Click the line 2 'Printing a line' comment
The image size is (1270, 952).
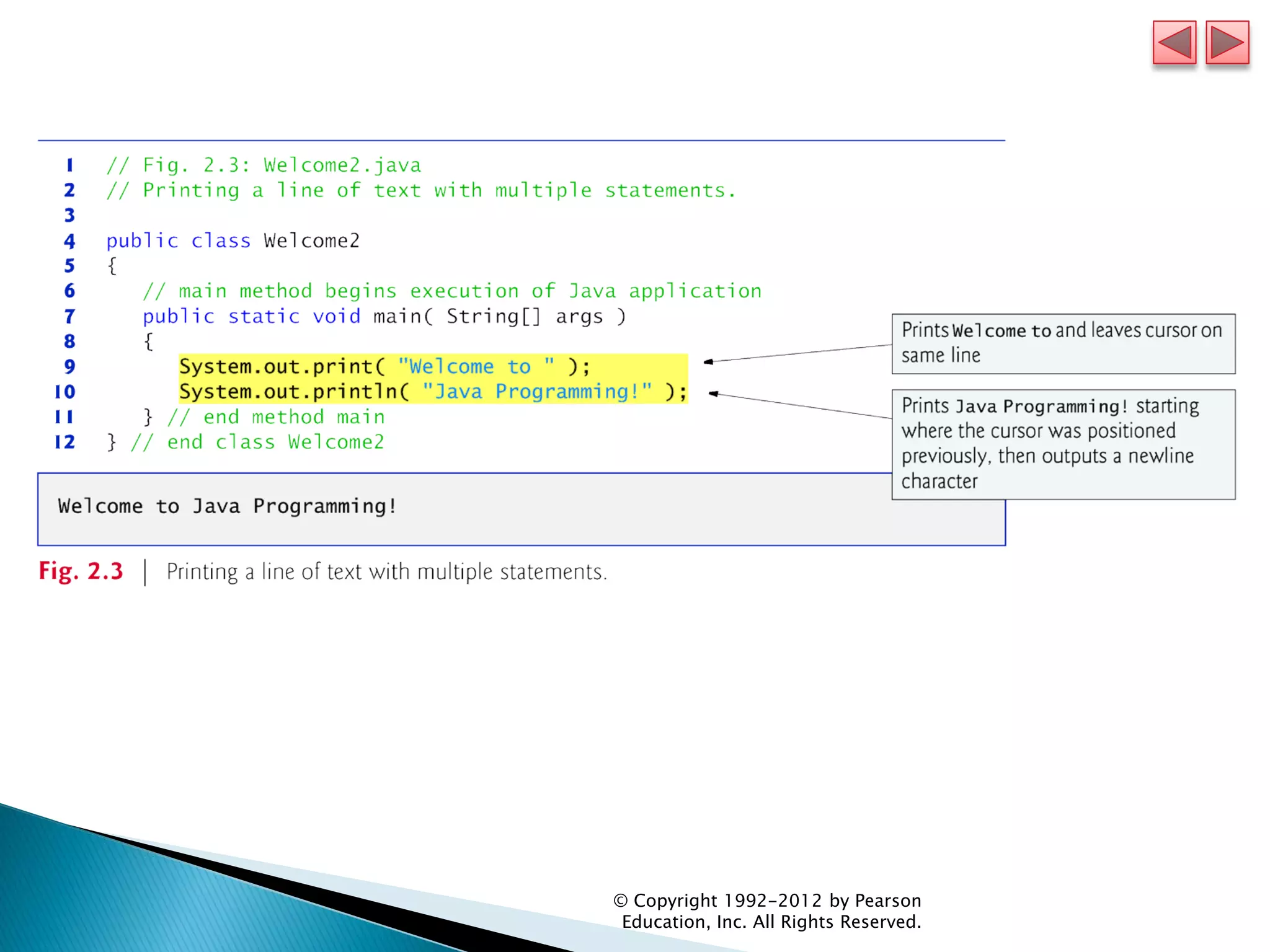click(x=420, y=190)
